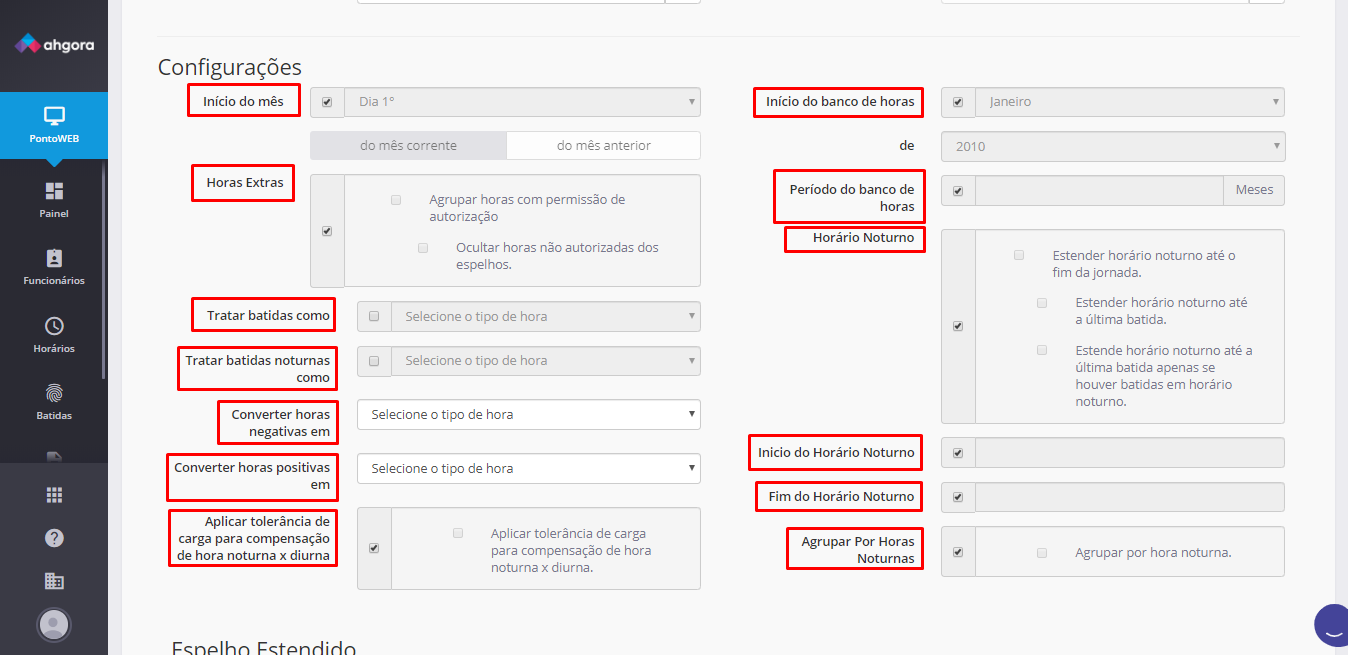The image size is (1348, 655).
Task: Check Estende horário noturno apenas se houver batidas
Action: 1042,350
